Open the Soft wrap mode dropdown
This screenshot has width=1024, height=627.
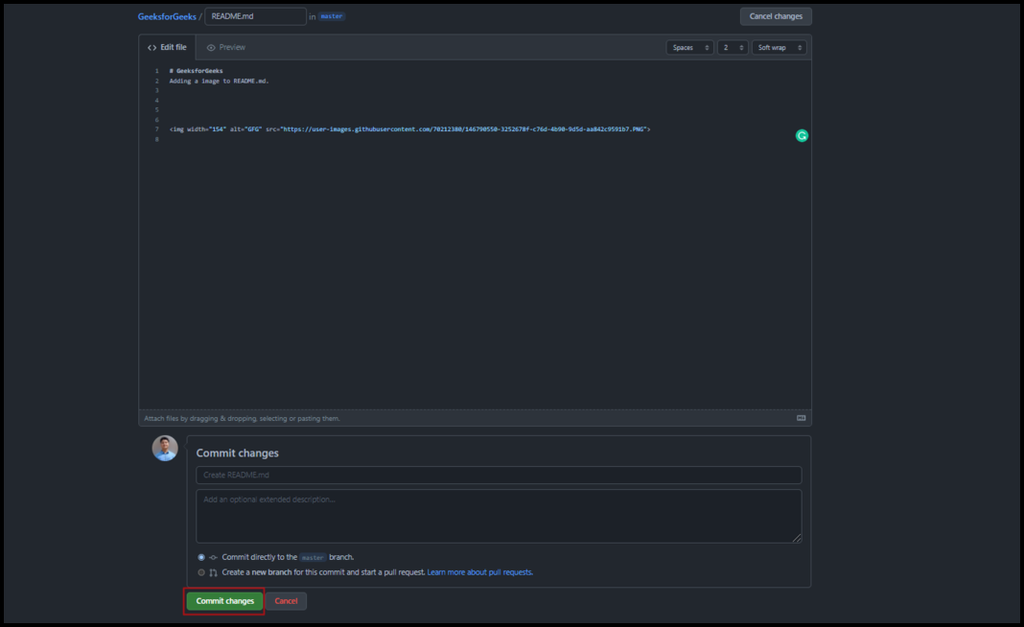(778, 48)
